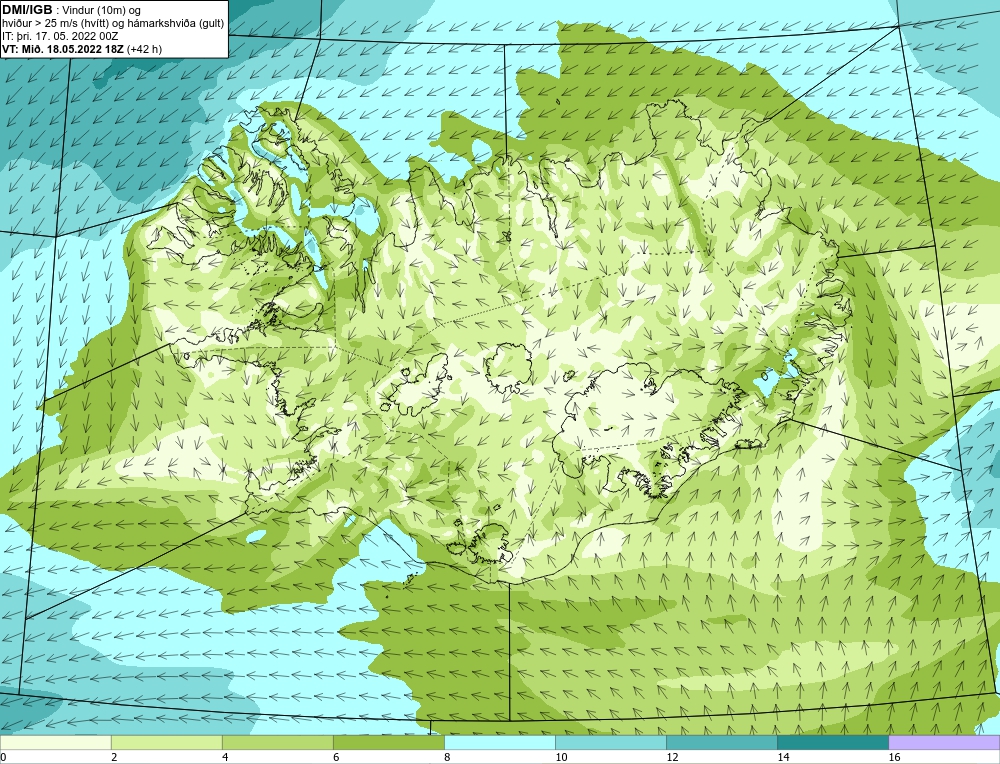Image resolution: width=1000 pixels, height=764 pixels.
Task: Click the initial time 'IT: þri. 17. 05. 2022 00Z'
Action: (60, 36)
